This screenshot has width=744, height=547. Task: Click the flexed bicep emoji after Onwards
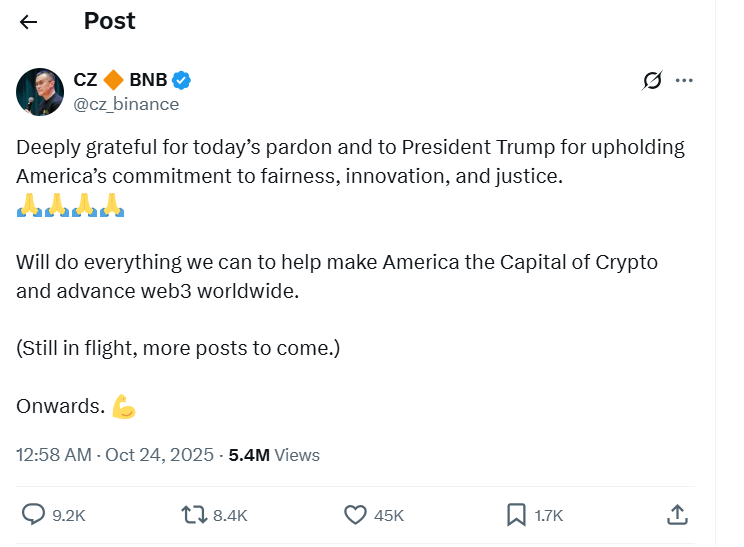coord(124,406)
